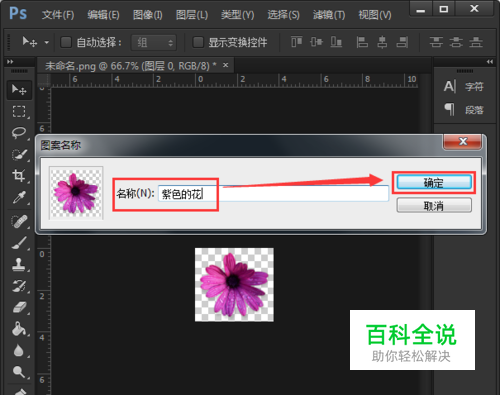Expand the left toolbox panel arrows

click(x=10, y=62)
